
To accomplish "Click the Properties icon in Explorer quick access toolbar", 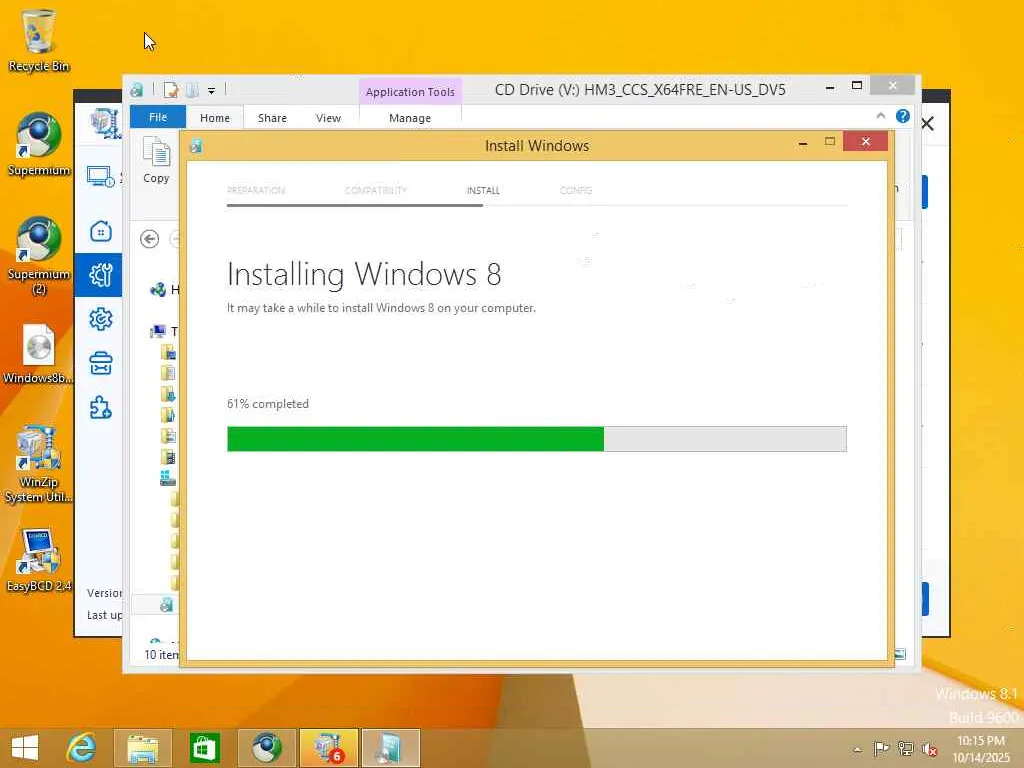I will point(170,89).
